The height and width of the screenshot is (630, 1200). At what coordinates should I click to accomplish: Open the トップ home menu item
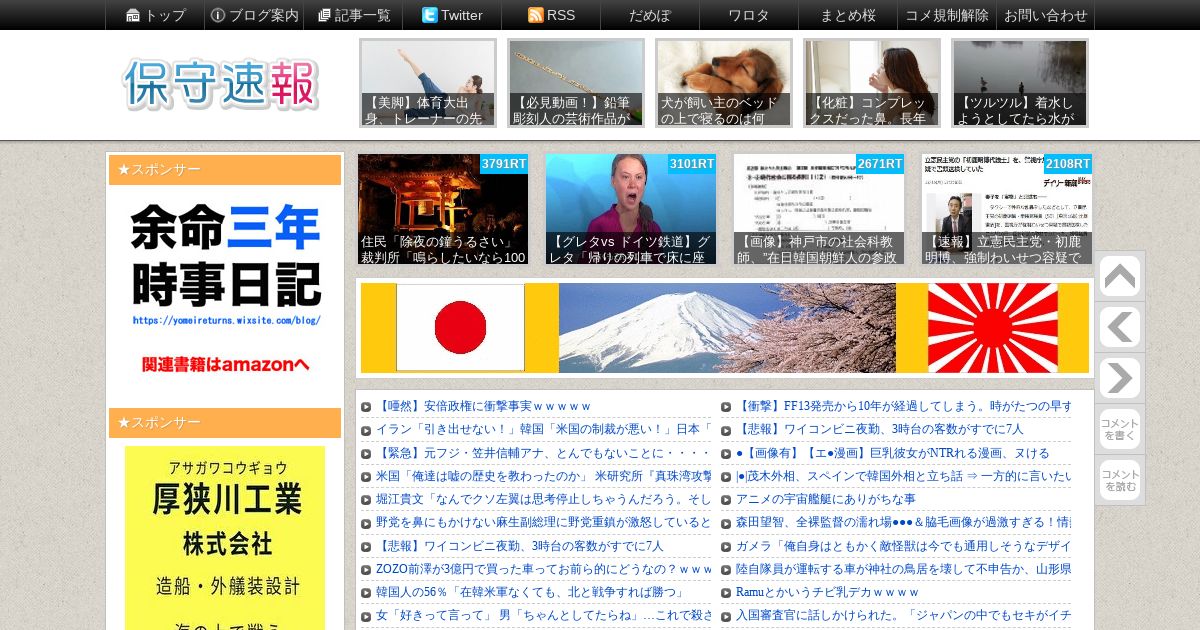(x=155, y=15)
